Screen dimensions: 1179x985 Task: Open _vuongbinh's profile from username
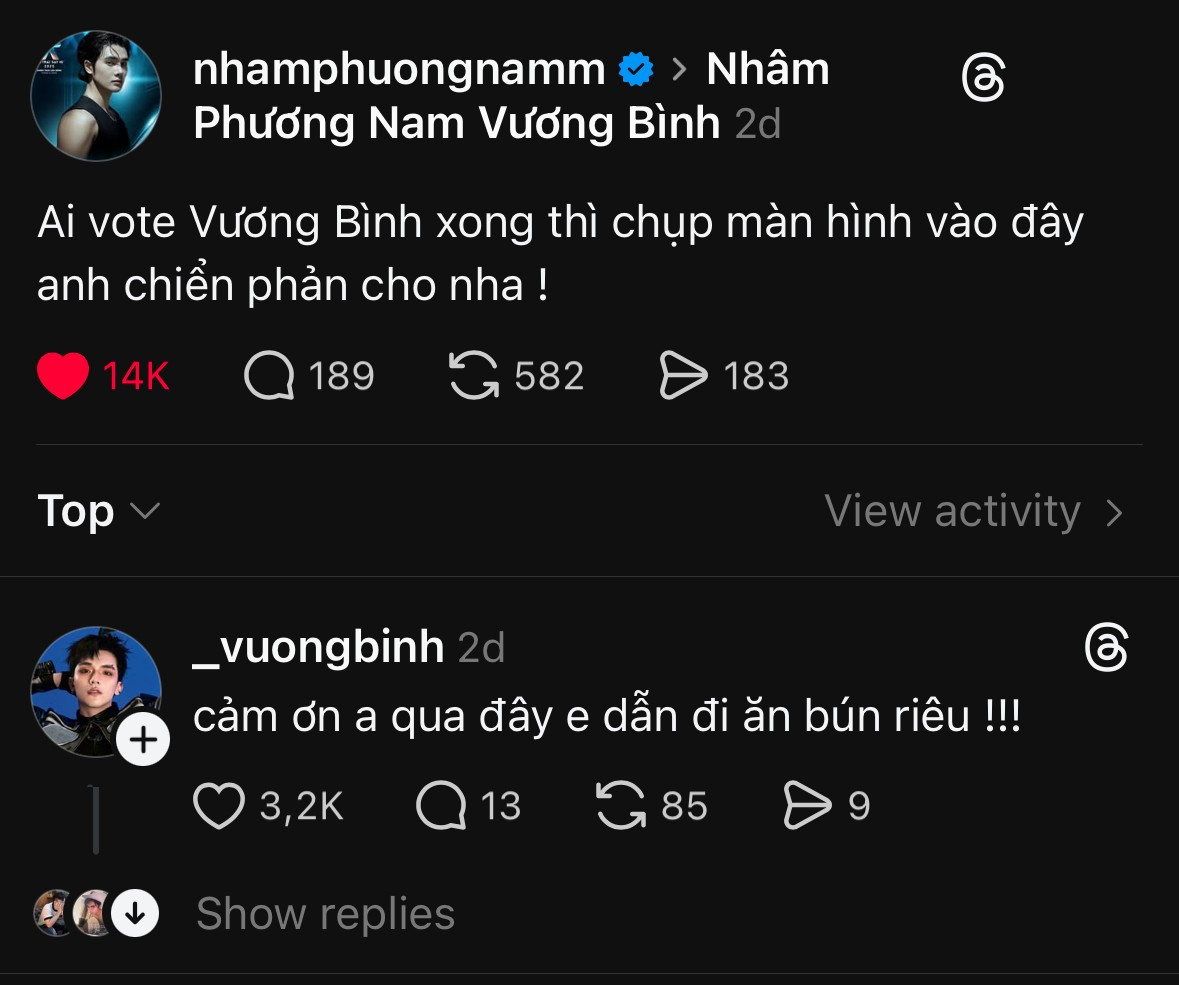point(318,648)
